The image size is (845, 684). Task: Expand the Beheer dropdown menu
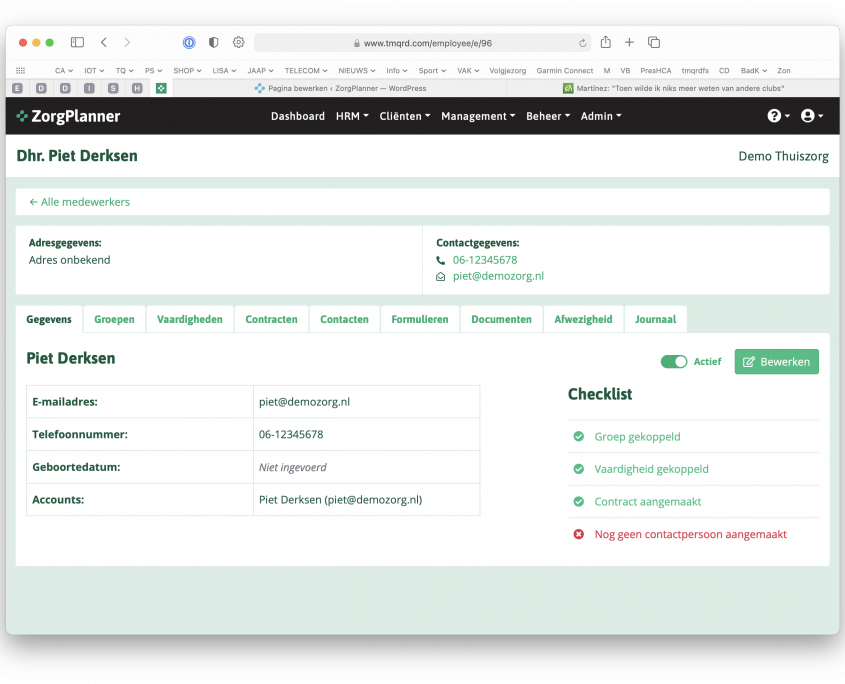tap(547, 116)
